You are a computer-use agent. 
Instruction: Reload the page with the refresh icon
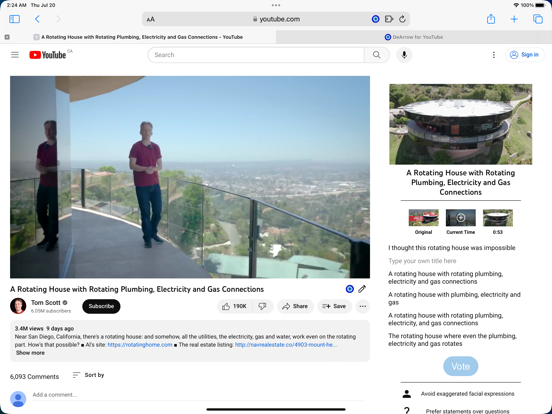pyautogui.click(x=402, y=19)
